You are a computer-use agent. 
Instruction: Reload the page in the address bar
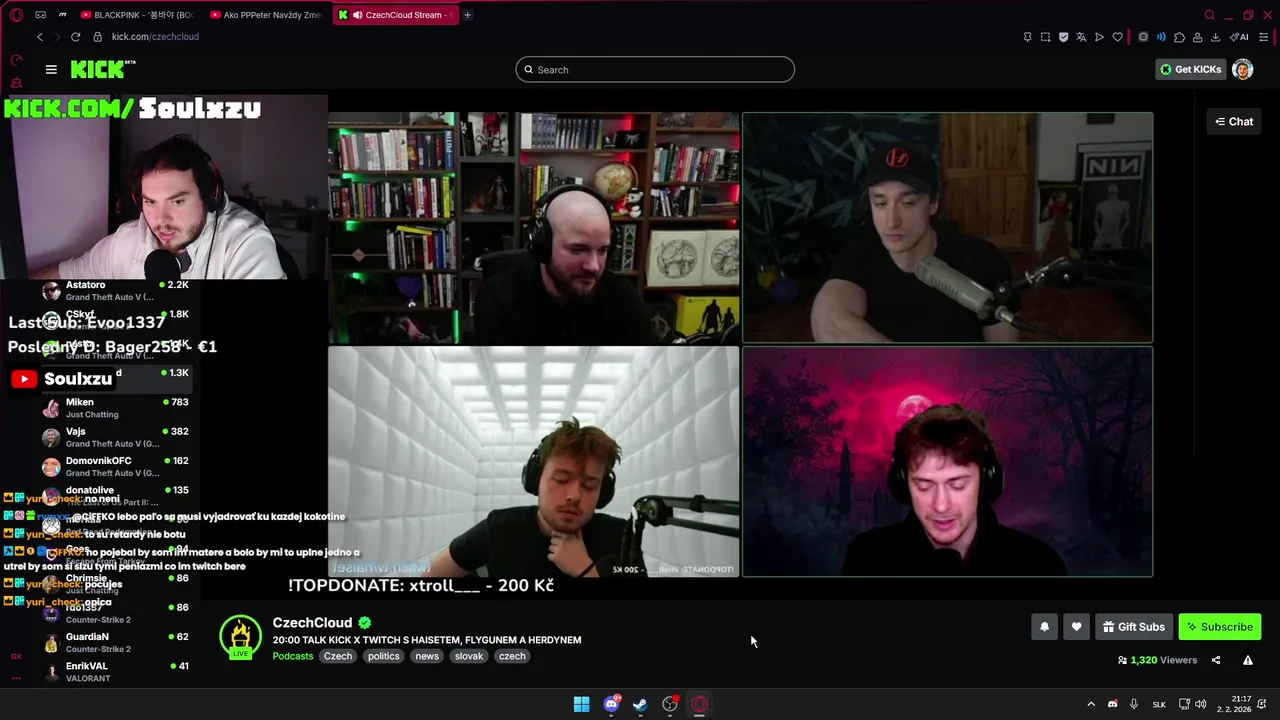tap(75, 37)
